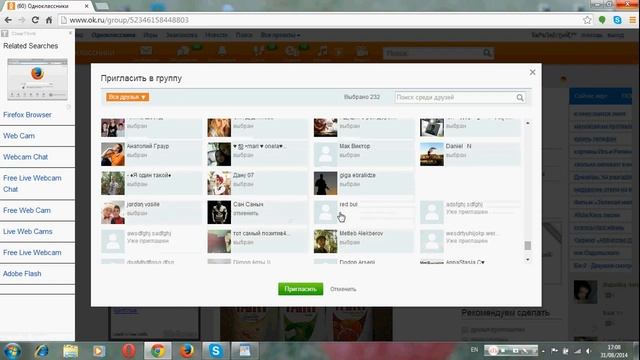The height and width of the screenshot is (360, 640).
Task: Switch to the Одноклассники browser tab
Action: click(x=47, y=6)
